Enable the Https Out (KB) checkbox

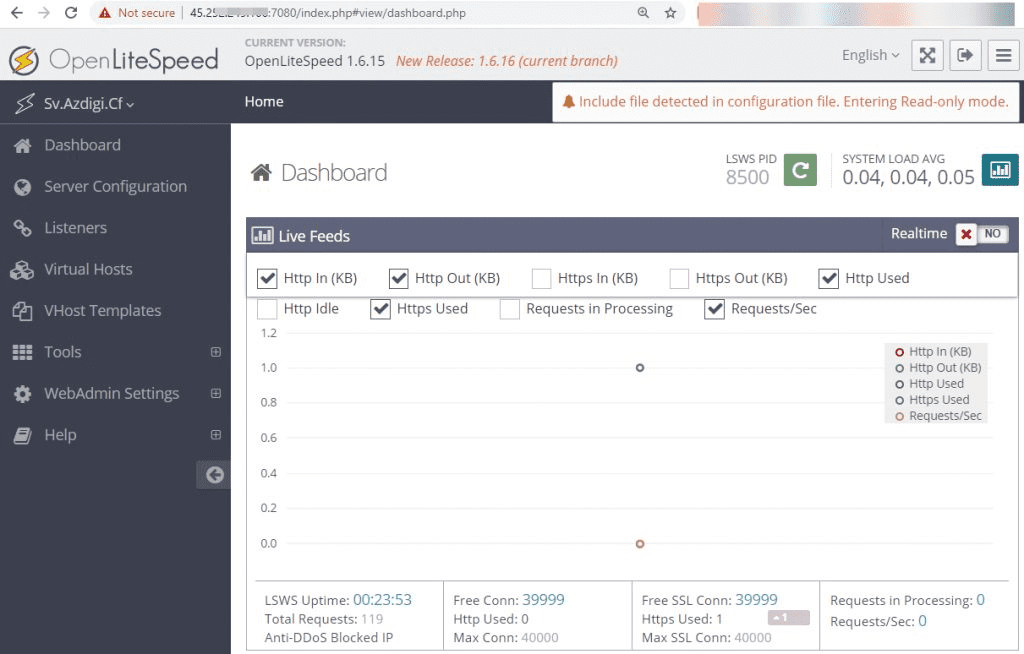coord(679,278)
